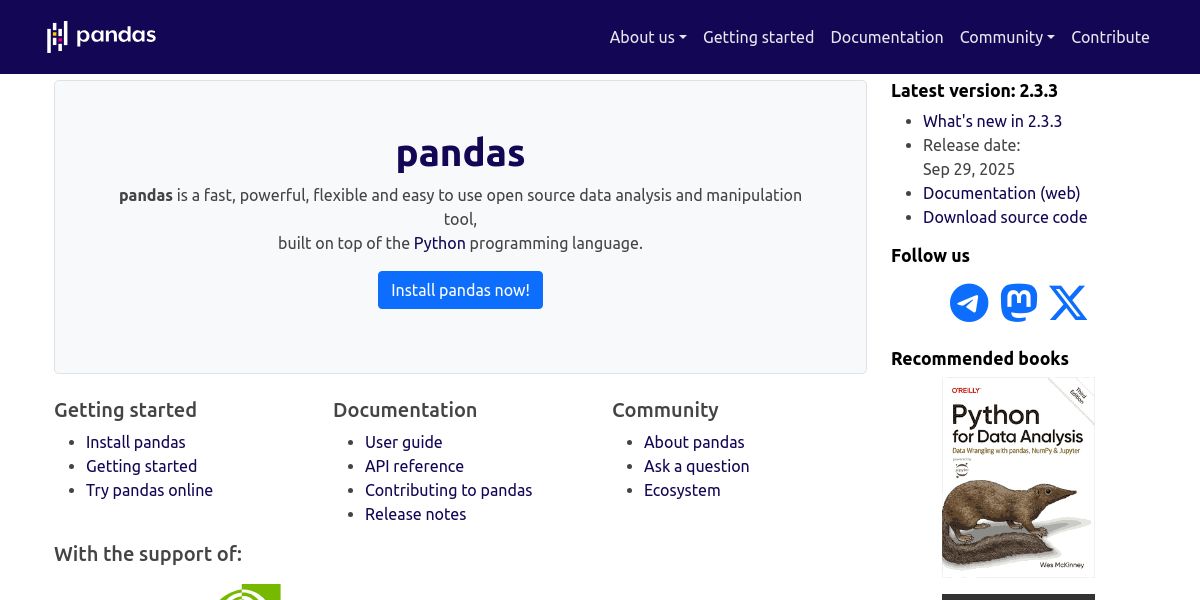The image size is (1200, 600).
Task: Click the large pandas page title
Action: 460,153
